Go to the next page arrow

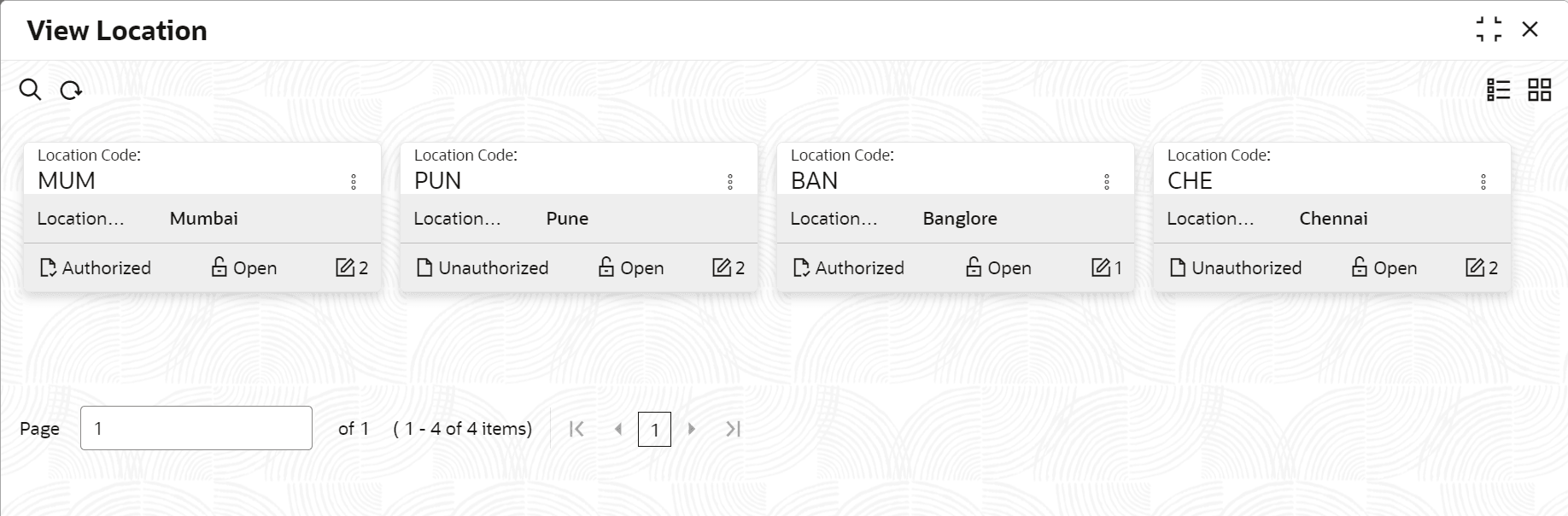pos(692,429)
